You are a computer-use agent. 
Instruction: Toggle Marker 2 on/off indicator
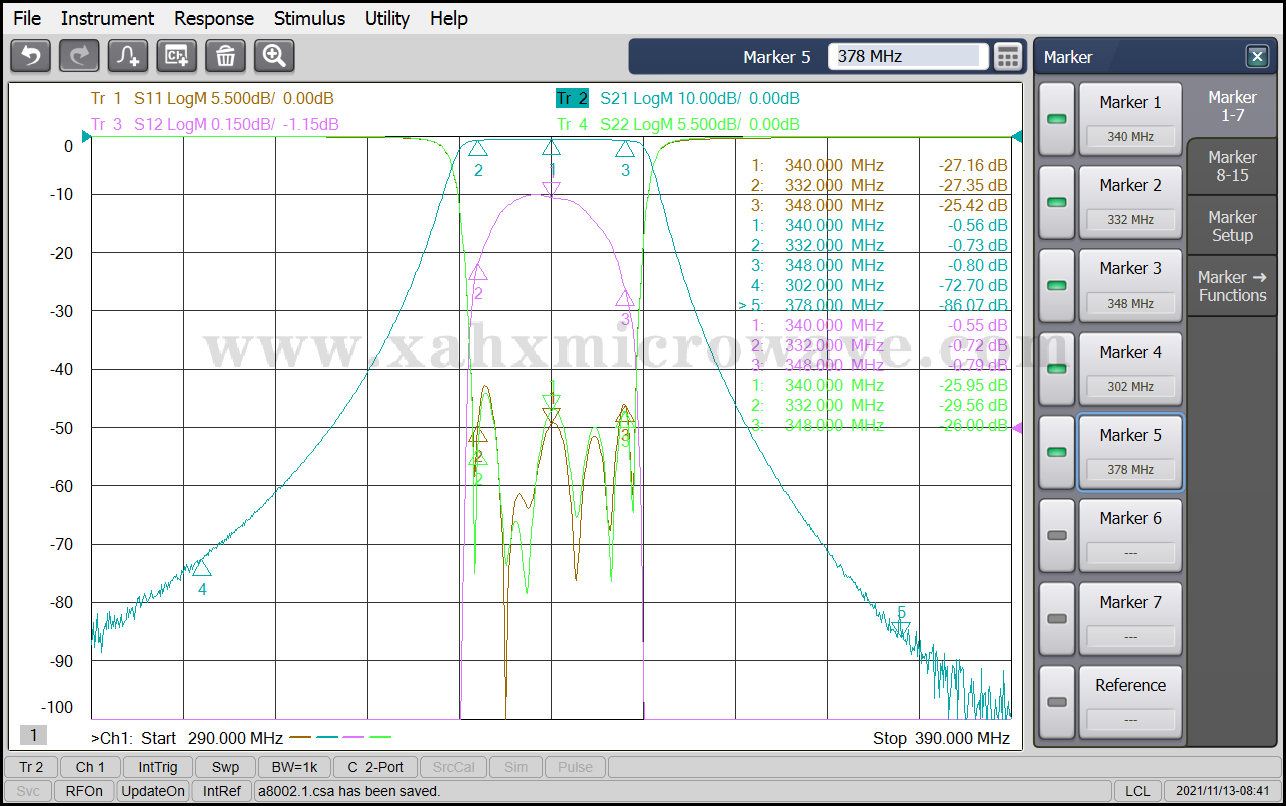(x=1056, y=202)
